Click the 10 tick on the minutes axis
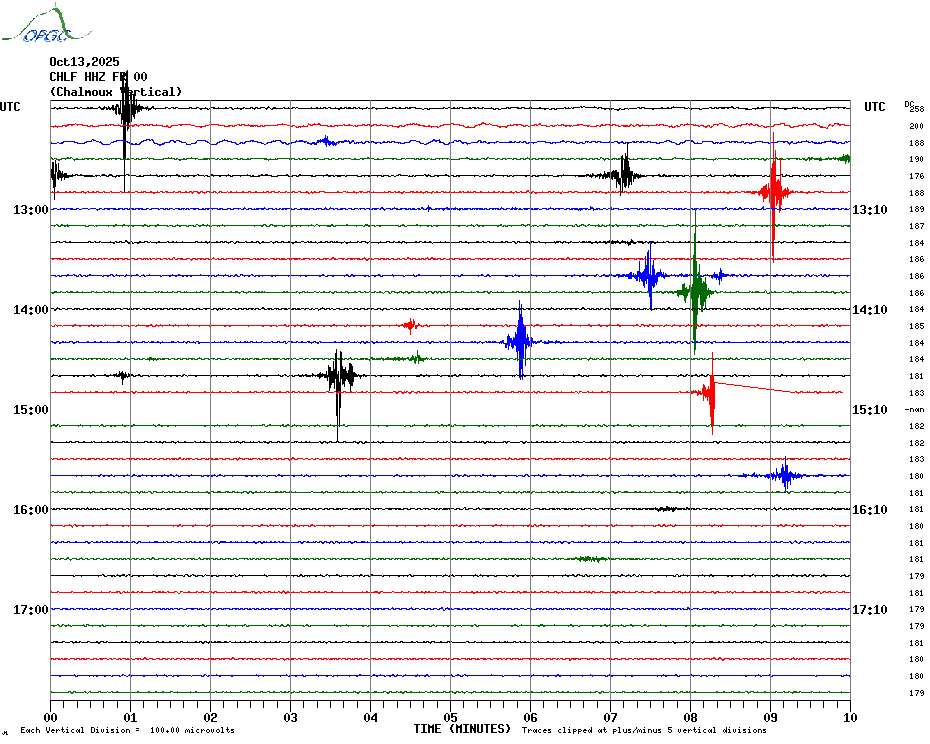Image resolution: width=930 pixels, height=744 pixels. tap(849, 717)
